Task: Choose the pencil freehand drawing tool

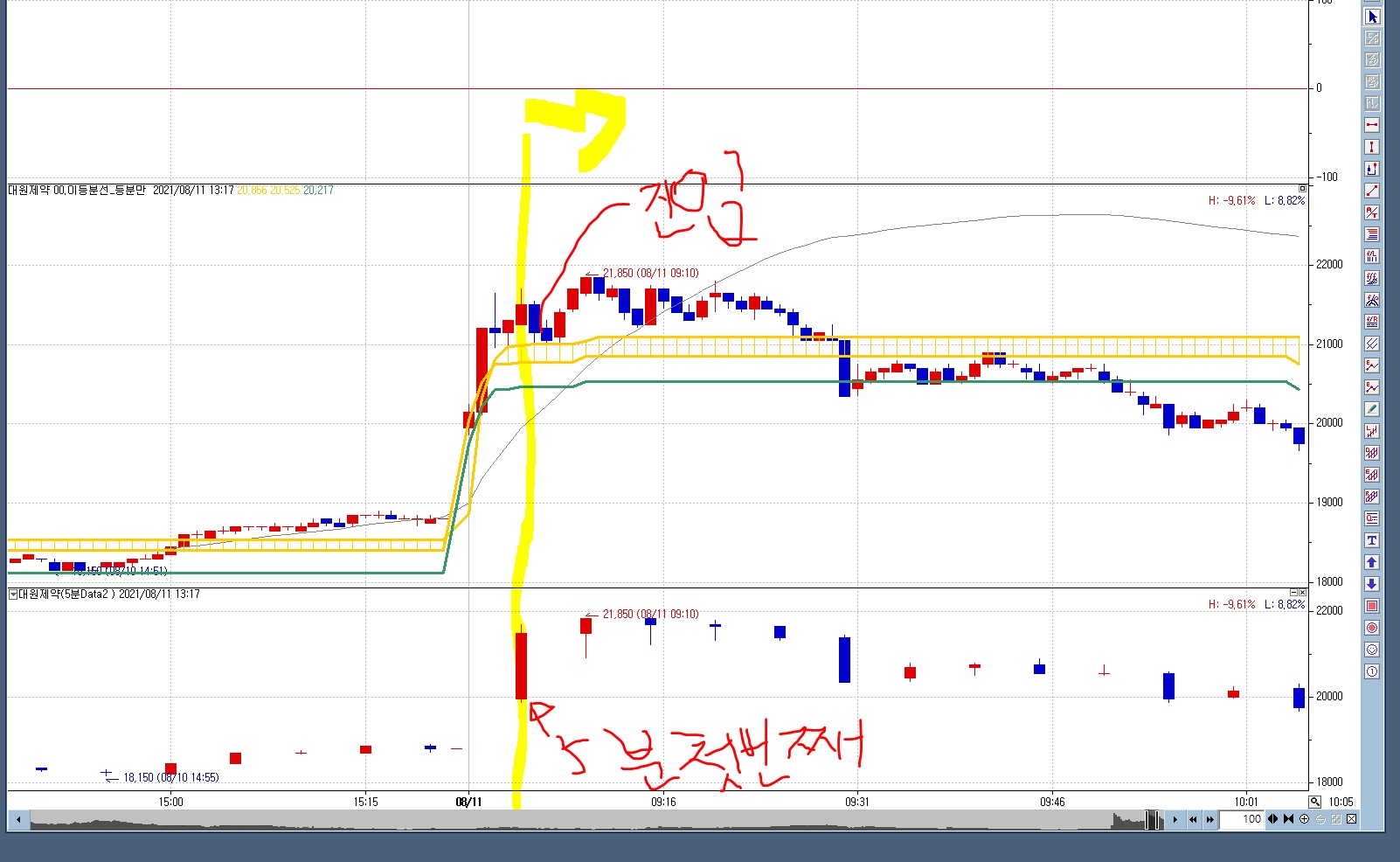Action: (x=1372, y=409)
